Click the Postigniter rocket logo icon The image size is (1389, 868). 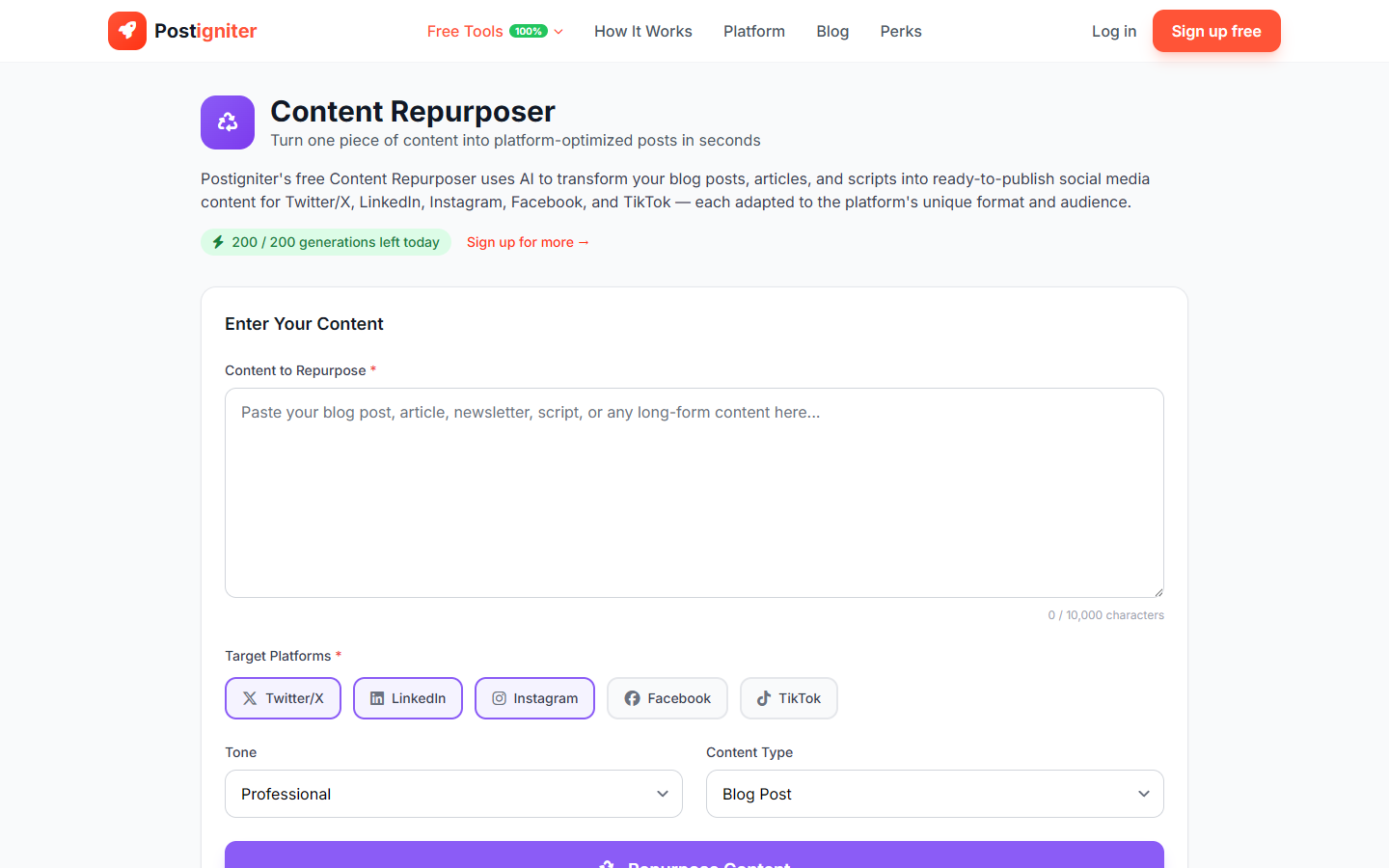tap(127, 31)
